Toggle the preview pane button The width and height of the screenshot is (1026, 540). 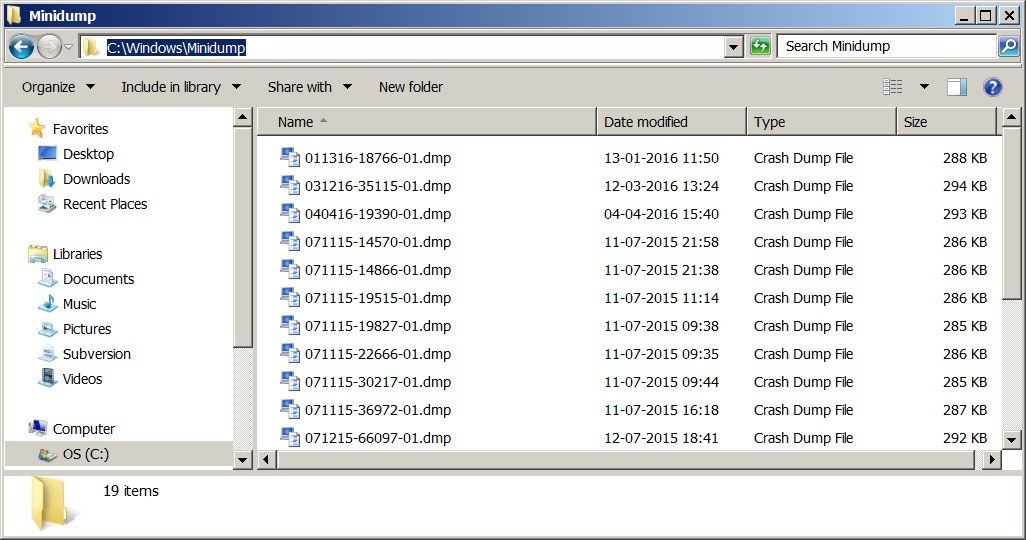[x=957, y=87]
